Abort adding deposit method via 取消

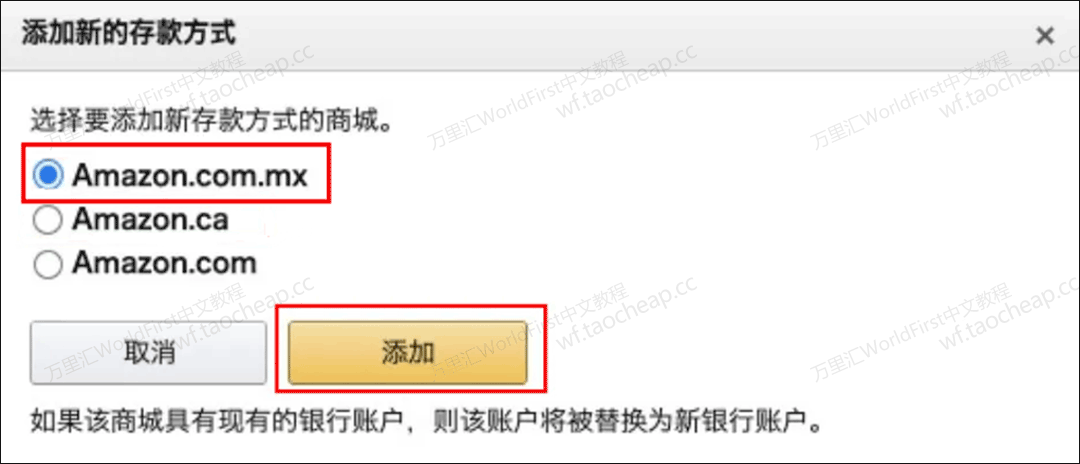(x=148, y=352)
